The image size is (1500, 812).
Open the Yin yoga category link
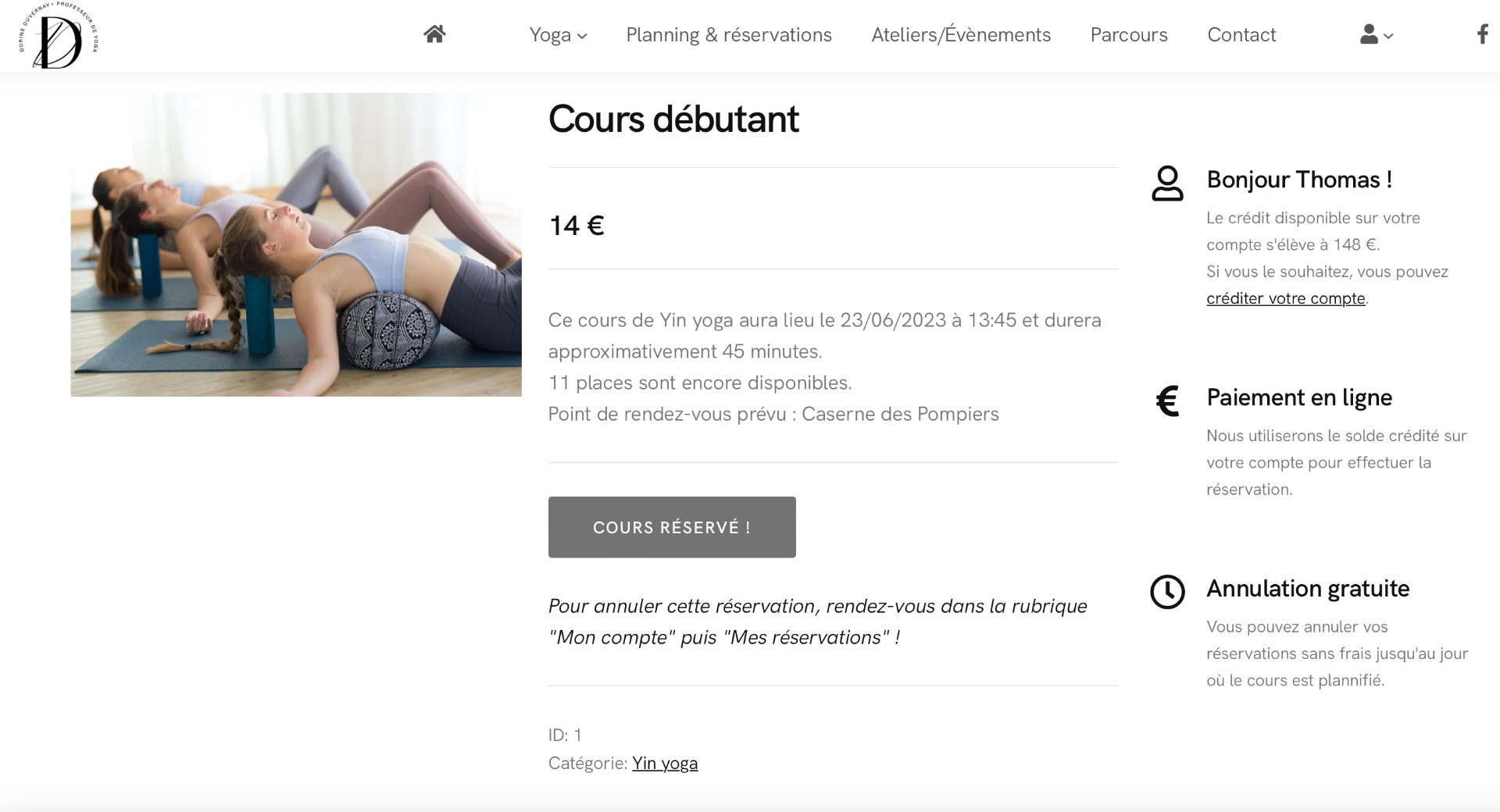coord(665,763)
